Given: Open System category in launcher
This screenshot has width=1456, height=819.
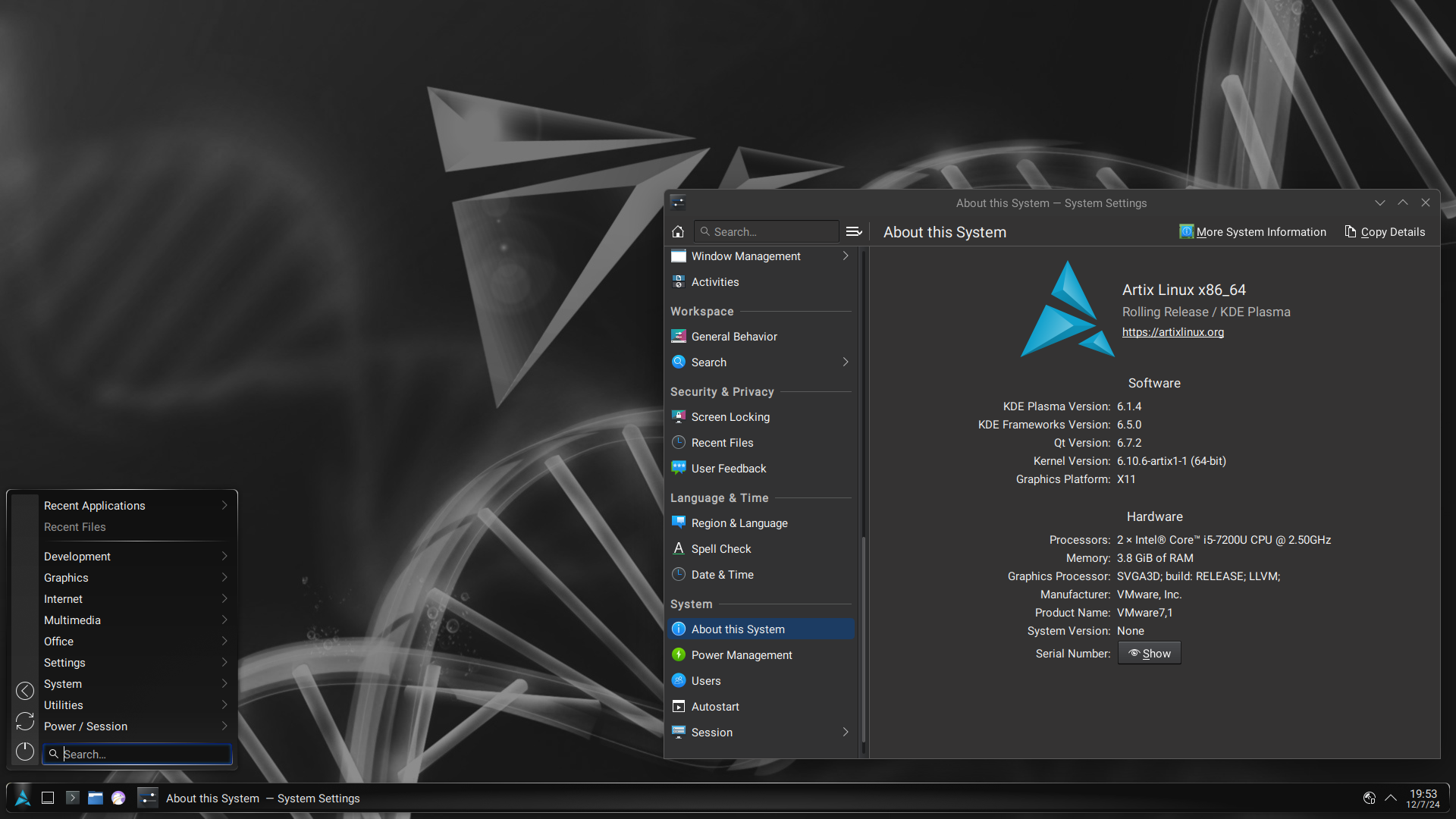Looking at the screenshot, I should tap(136, 684).
